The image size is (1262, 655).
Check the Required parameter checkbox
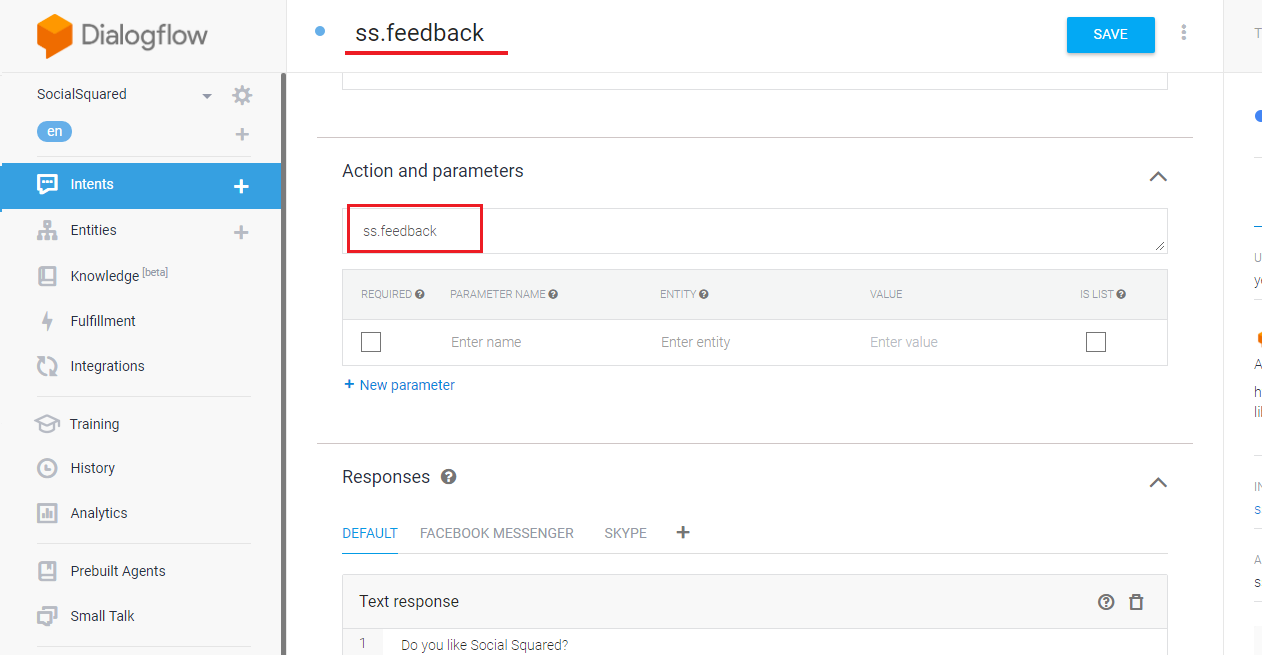pyautogui.click(x=371, y=342)
